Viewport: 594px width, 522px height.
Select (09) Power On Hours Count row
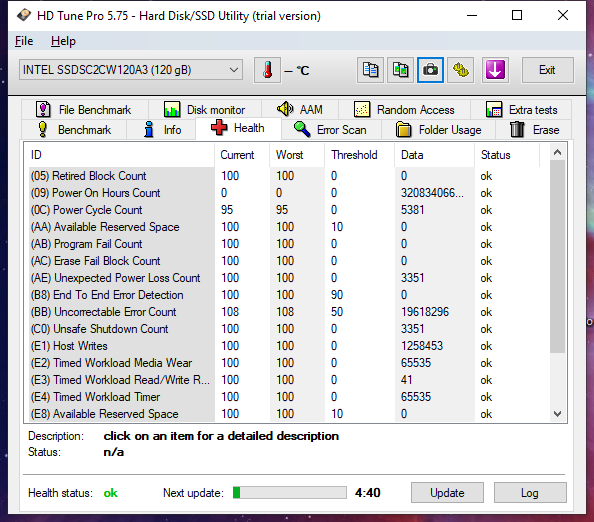(284, 193)
